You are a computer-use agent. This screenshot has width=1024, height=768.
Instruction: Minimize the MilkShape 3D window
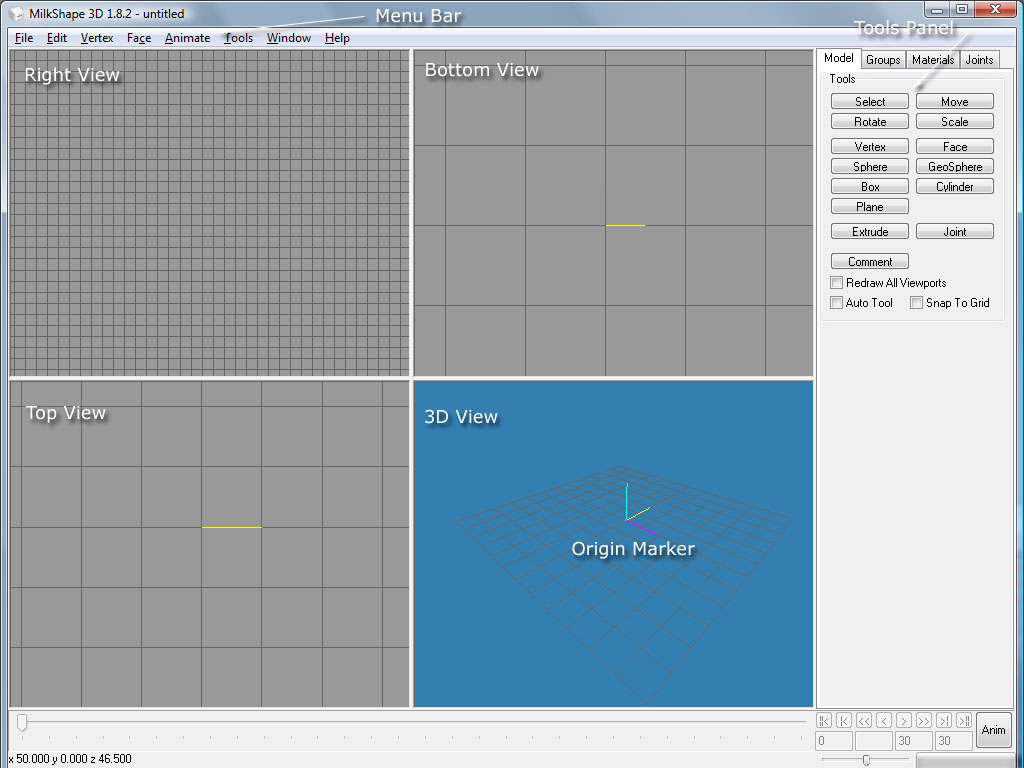pyautogui.click(x=938, y=9)
